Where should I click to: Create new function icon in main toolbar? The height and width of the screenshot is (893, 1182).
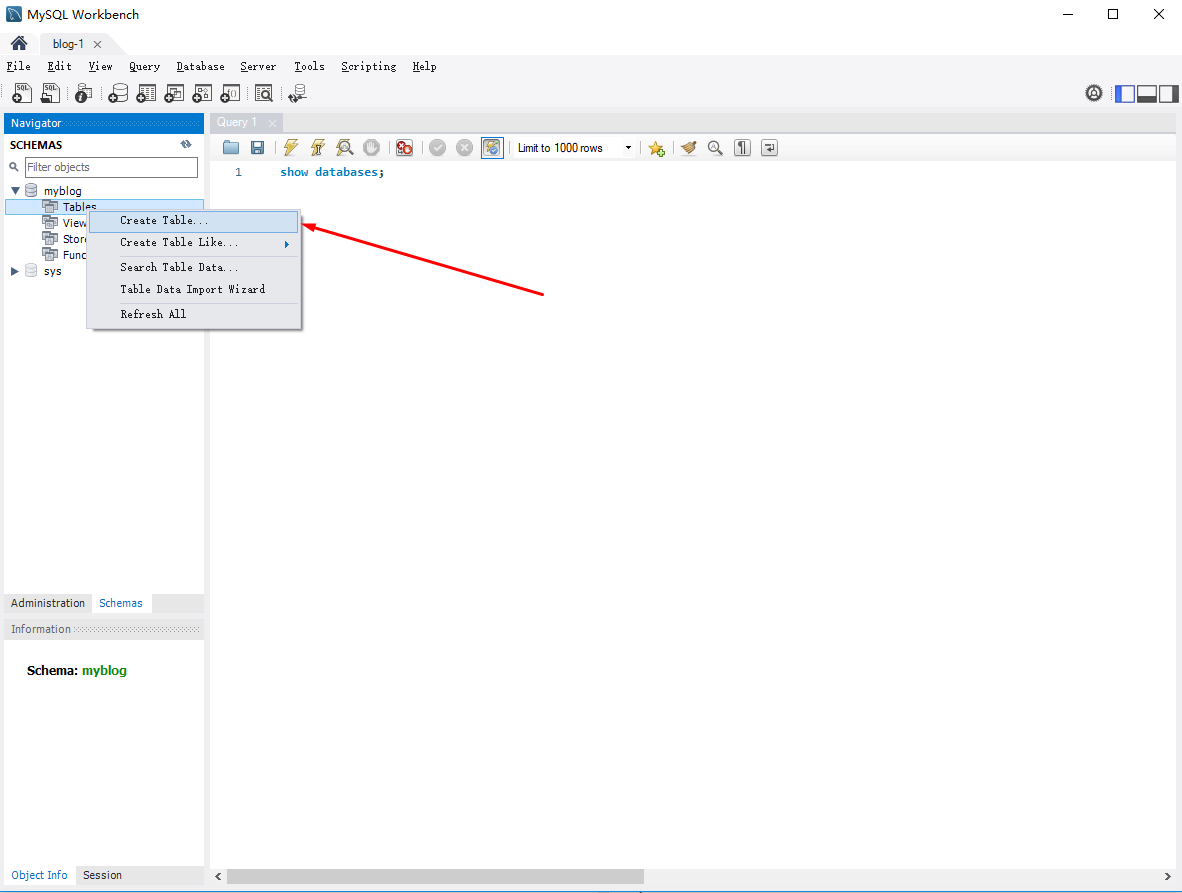tap(230, 93)
